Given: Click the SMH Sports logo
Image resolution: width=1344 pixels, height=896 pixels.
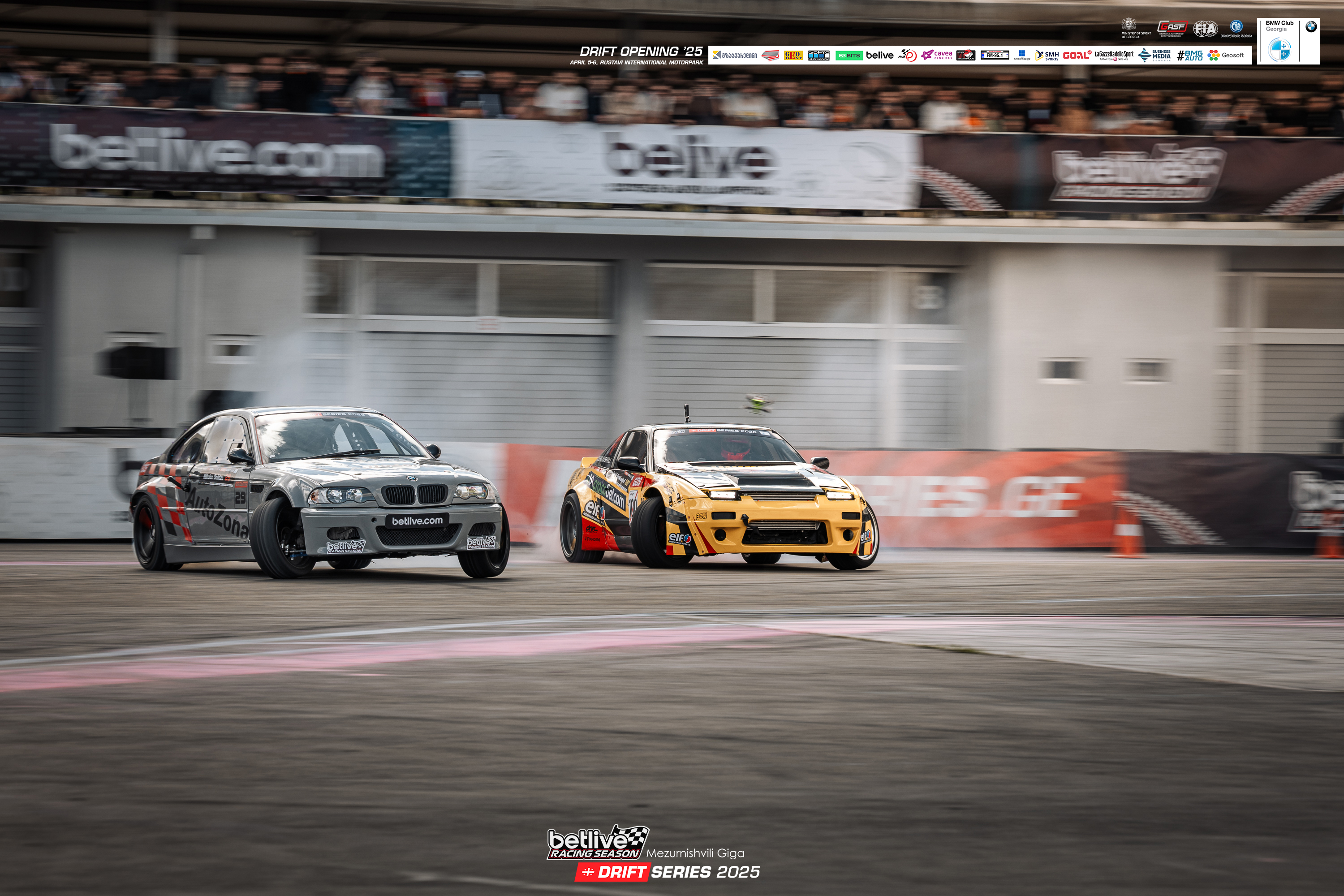Looking at the screenshot, I should click(1047, 56).
